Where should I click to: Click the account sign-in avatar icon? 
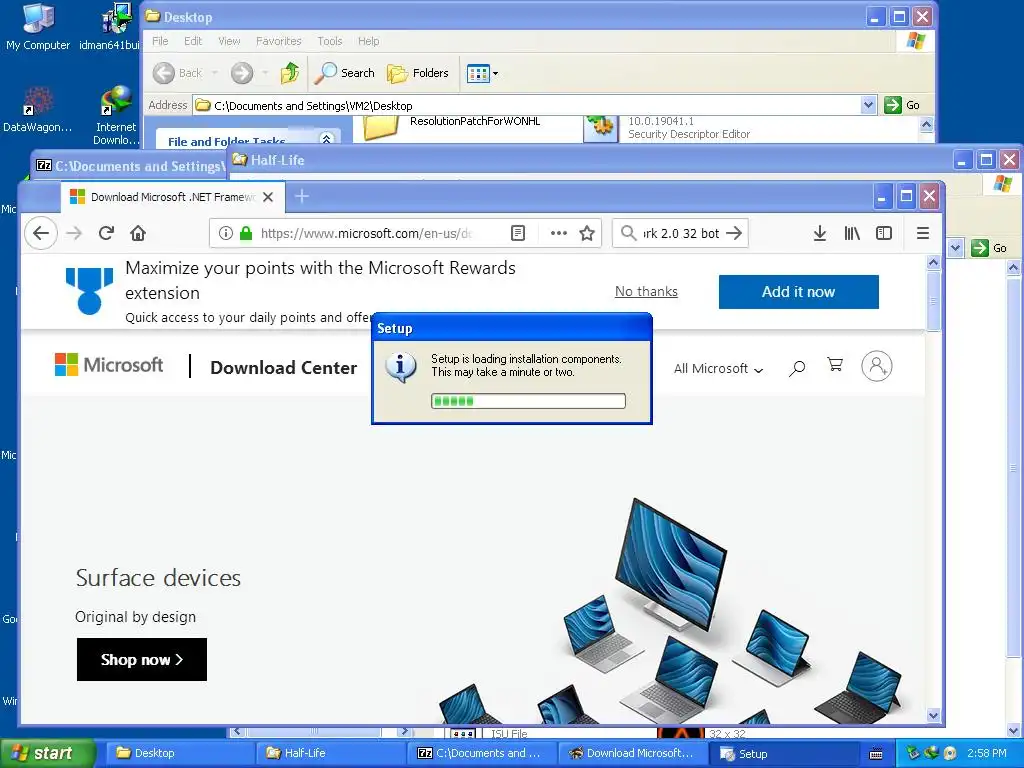click(x=876, y=366)
